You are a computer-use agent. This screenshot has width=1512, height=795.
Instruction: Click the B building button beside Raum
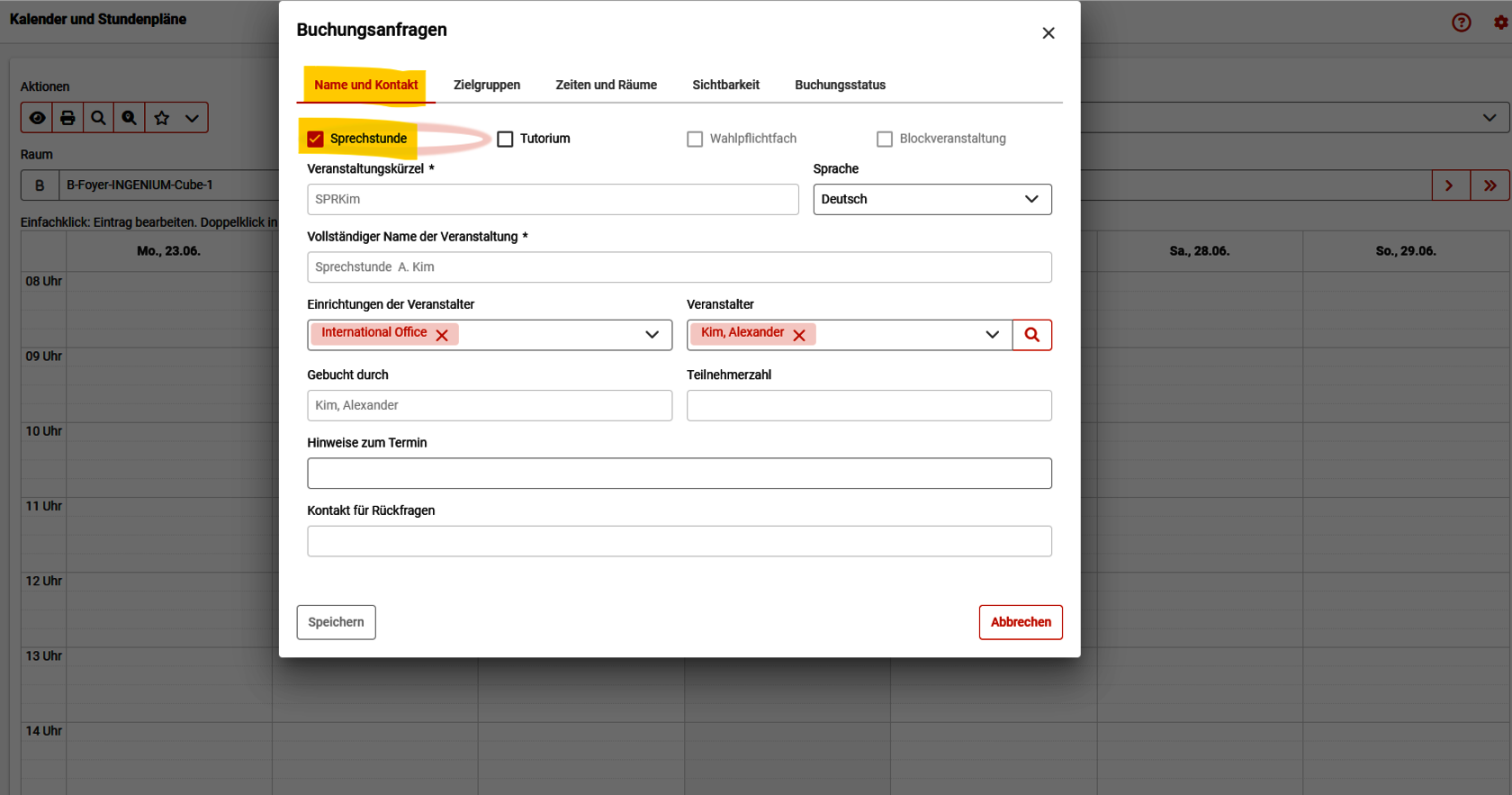[x=40, y=185]
